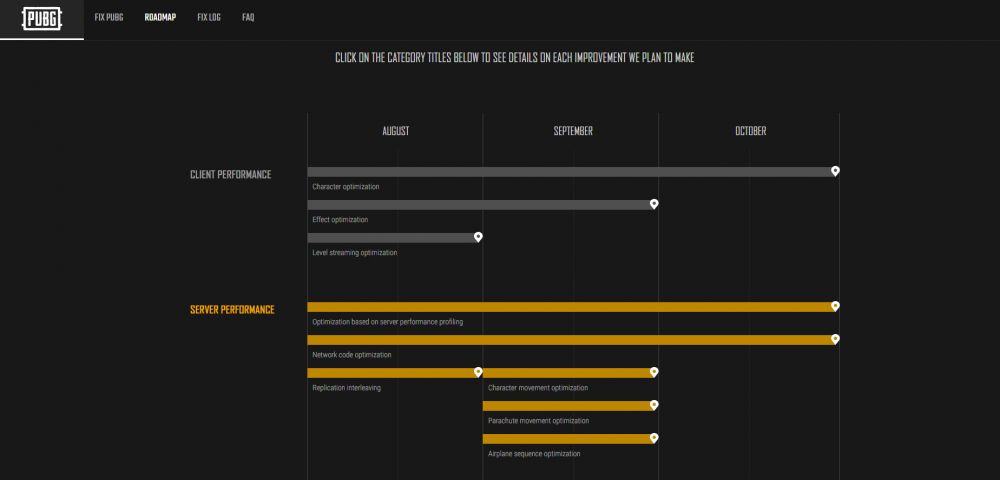Viewport: 1000px width, 480px height.
Task: Click the 'Network code optimization' label
Action: [x=351, y=355]
